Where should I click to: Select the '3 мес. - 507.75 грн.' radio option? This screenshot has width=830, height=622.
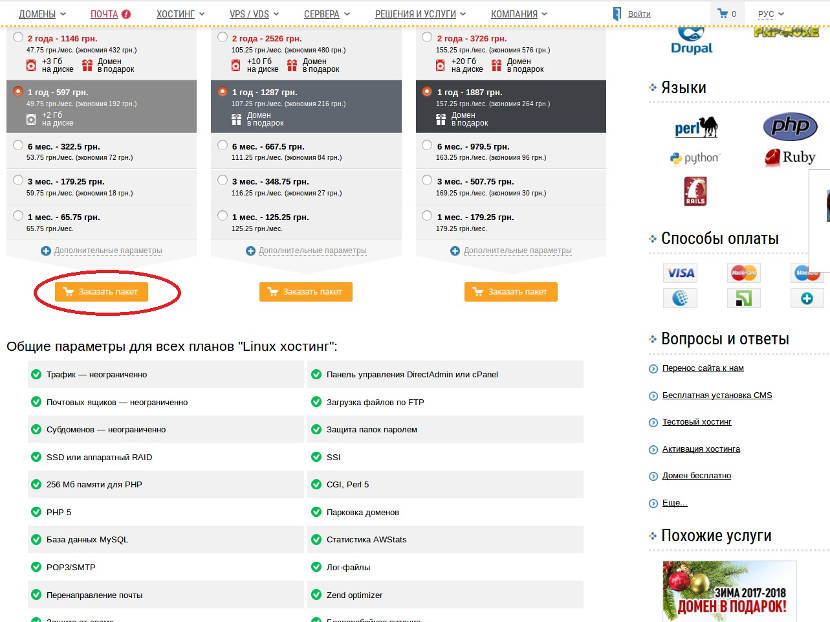click(427, 181)
